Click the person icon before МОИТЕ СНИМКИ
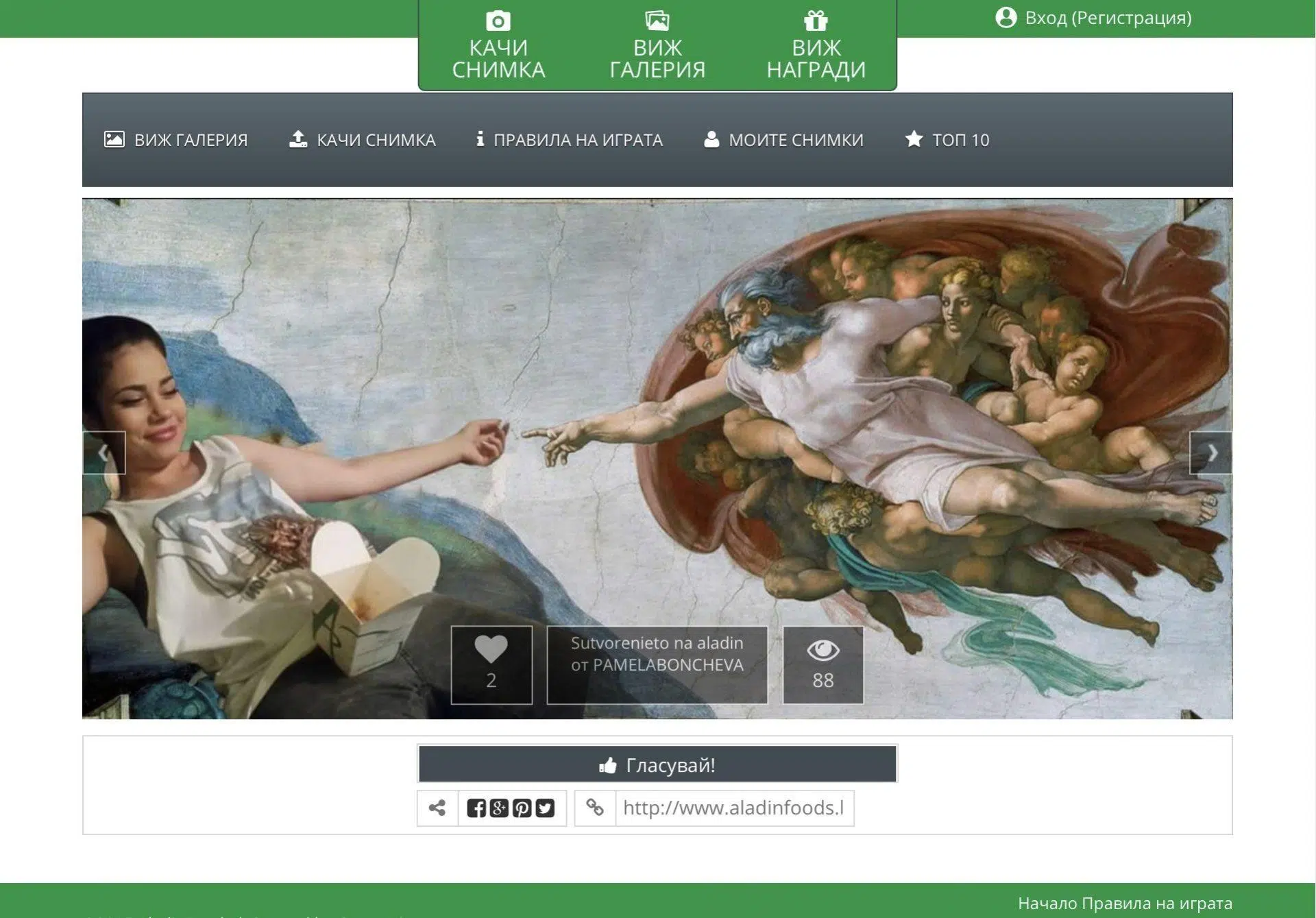The image size is (1316, 918). tap(711, 139)
